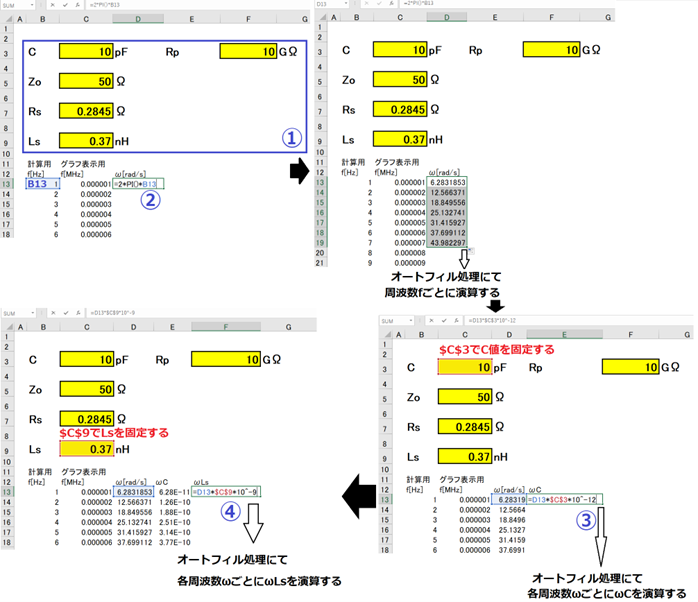Image resolution: width=698 pixels, height=602 pixels.
Task: Click yellow Rp cell 10 in the bottom-left sheet
Action: (226, 359)
